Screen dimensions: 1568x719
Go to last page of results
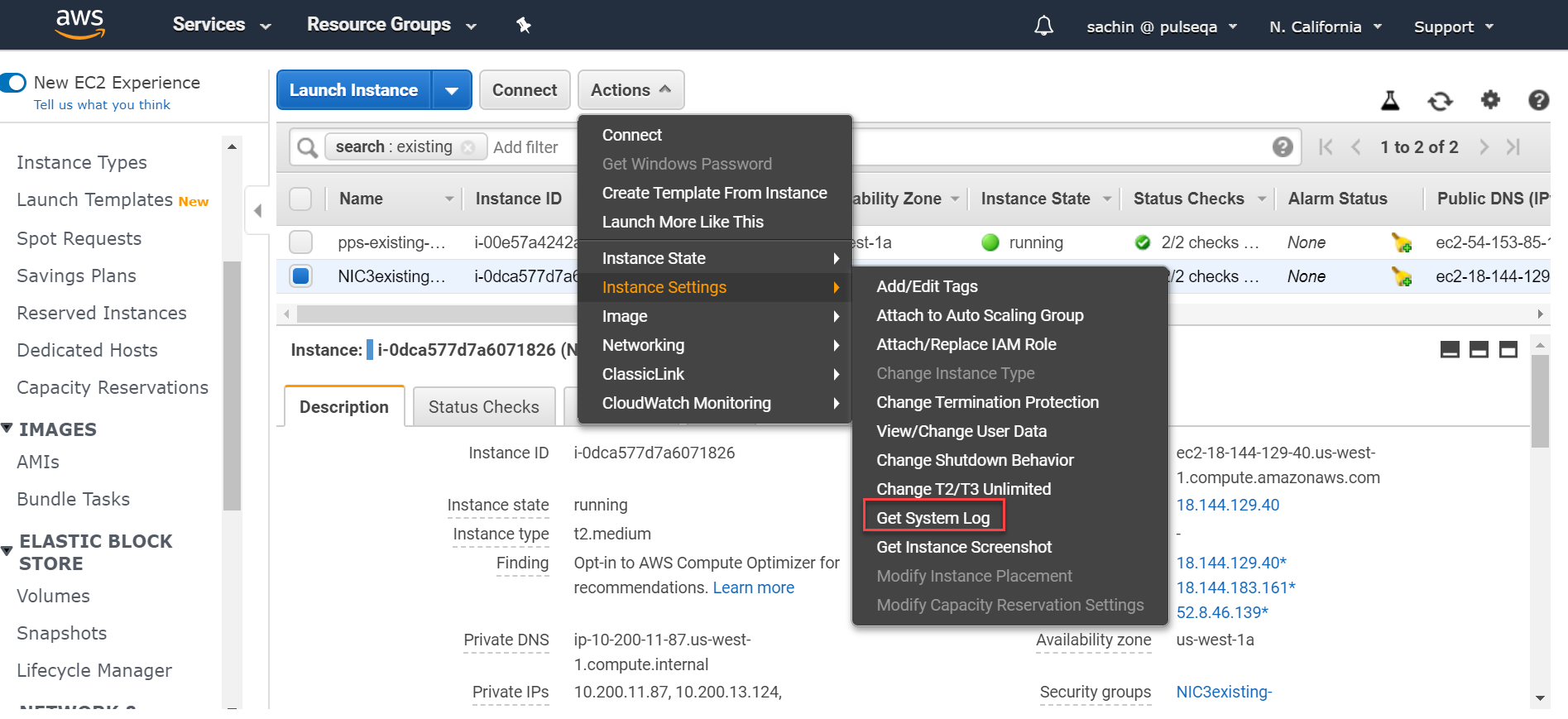tap(1513, 147)
